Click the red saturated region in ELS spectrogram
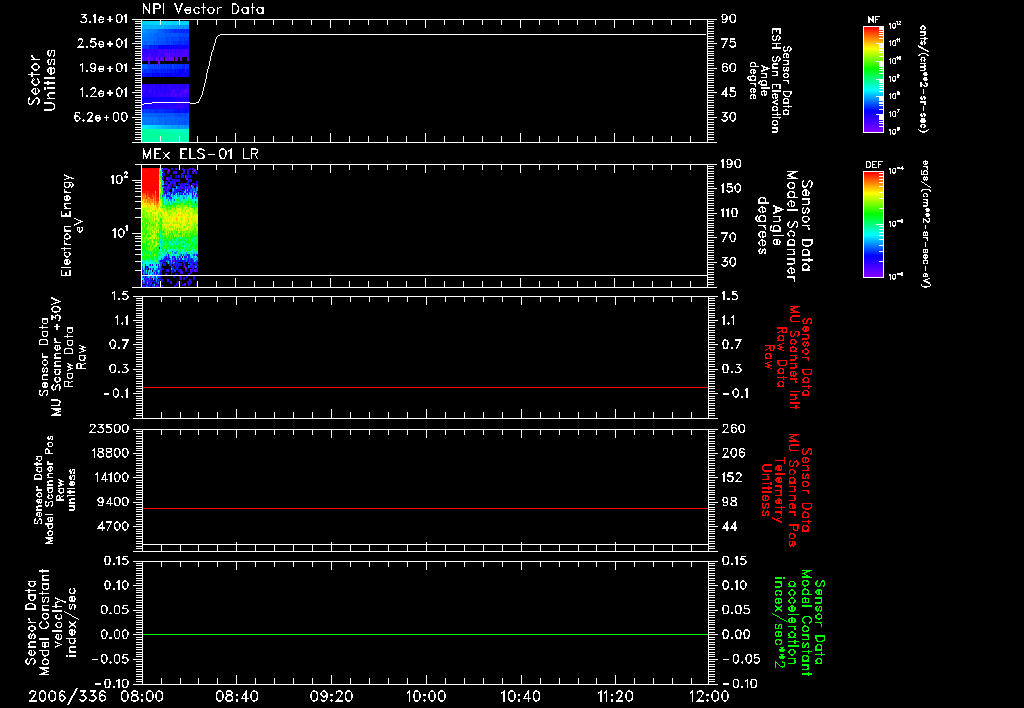Image resolution: width=1024 pixels, height=708 pixels. point(151,182)
